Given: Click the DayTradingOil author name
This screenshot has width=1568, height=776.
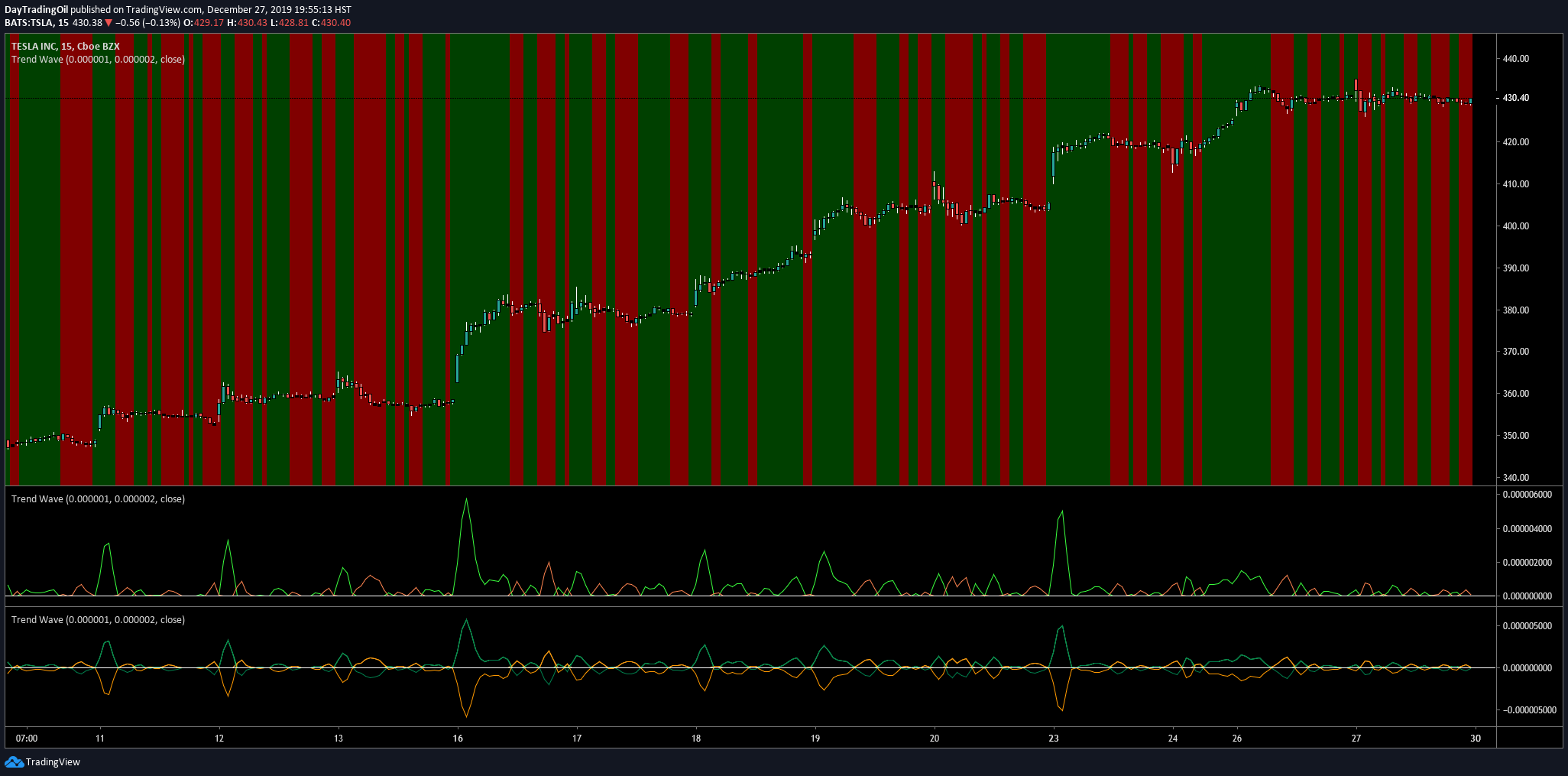Looking at the screenshot, I should tap(36, 10).
